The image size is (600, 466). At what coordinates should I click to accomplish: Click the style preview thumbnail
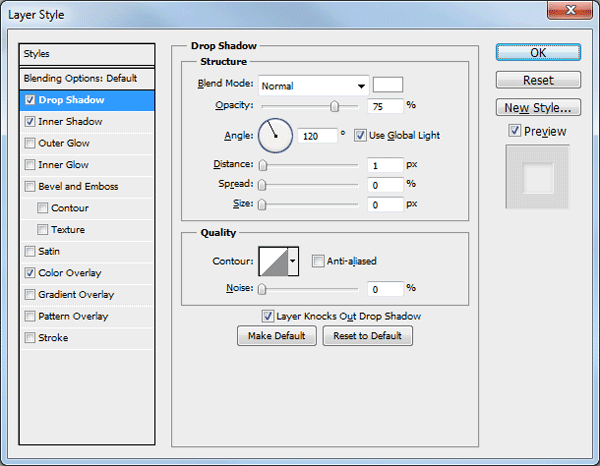538,177
